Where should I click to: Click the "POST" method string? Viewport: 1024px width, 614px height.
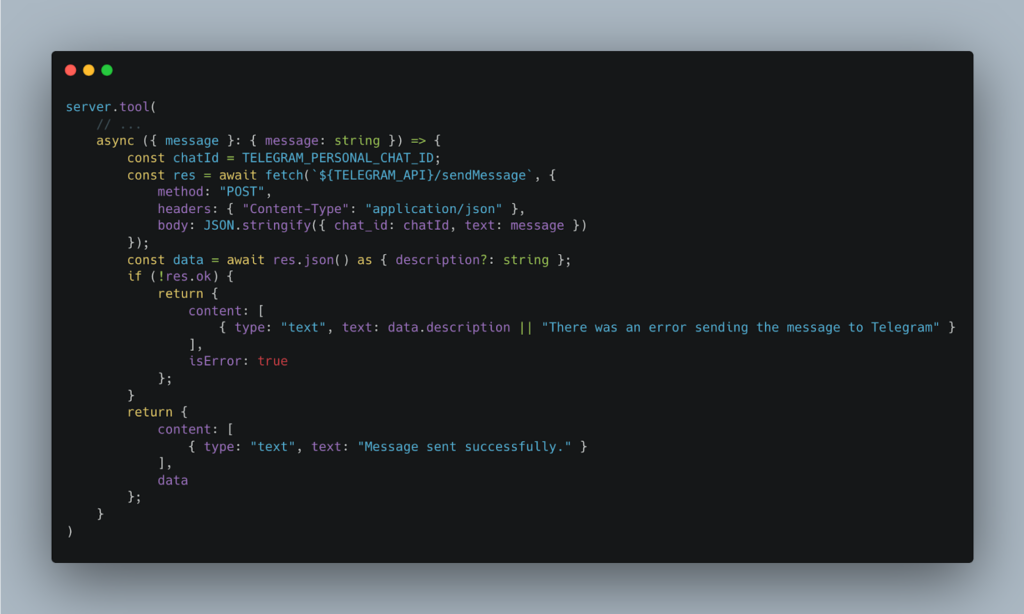pos(242,191)
